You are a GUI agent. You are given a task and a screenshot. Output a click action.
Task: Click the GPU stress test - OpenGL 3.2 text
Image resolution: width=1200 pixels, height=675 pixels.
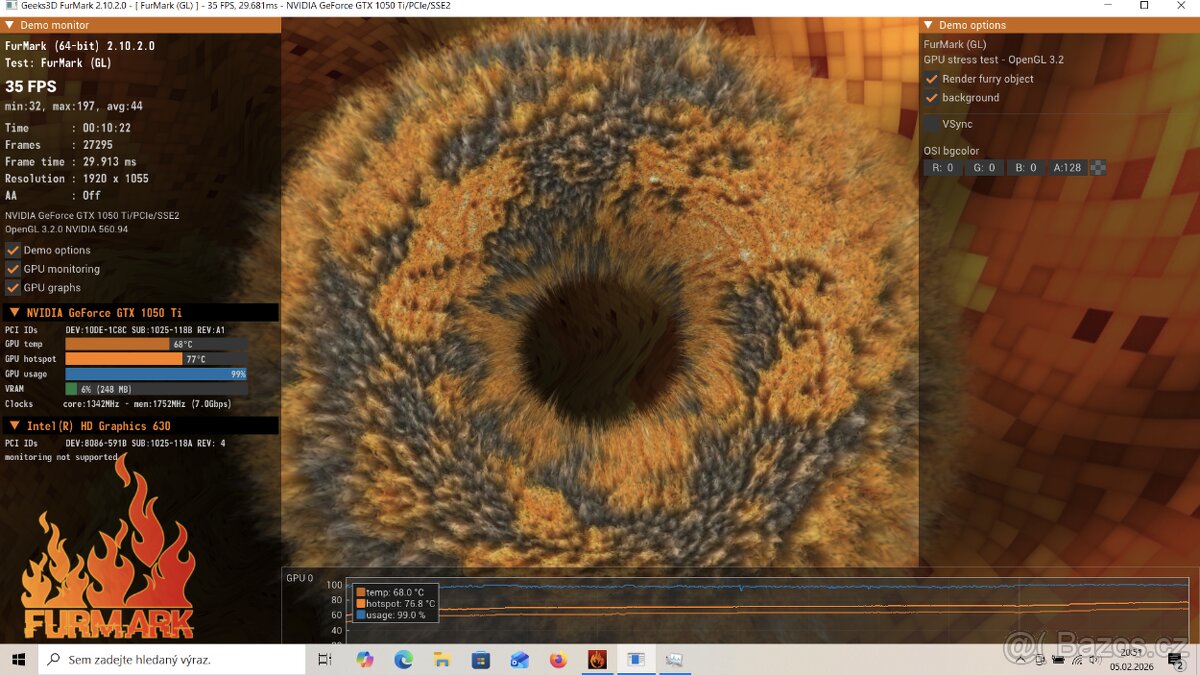994,60
